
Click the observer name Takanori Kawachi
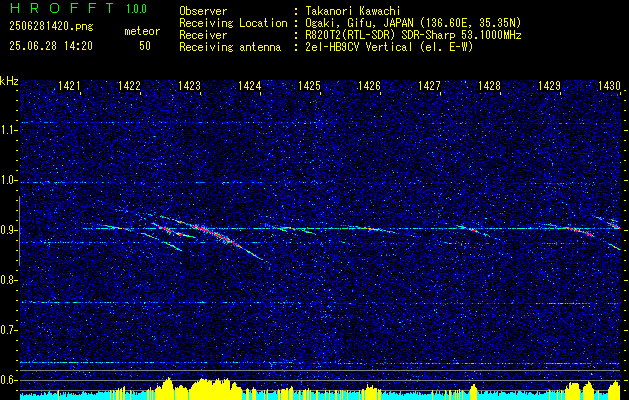tap(352, 11)
